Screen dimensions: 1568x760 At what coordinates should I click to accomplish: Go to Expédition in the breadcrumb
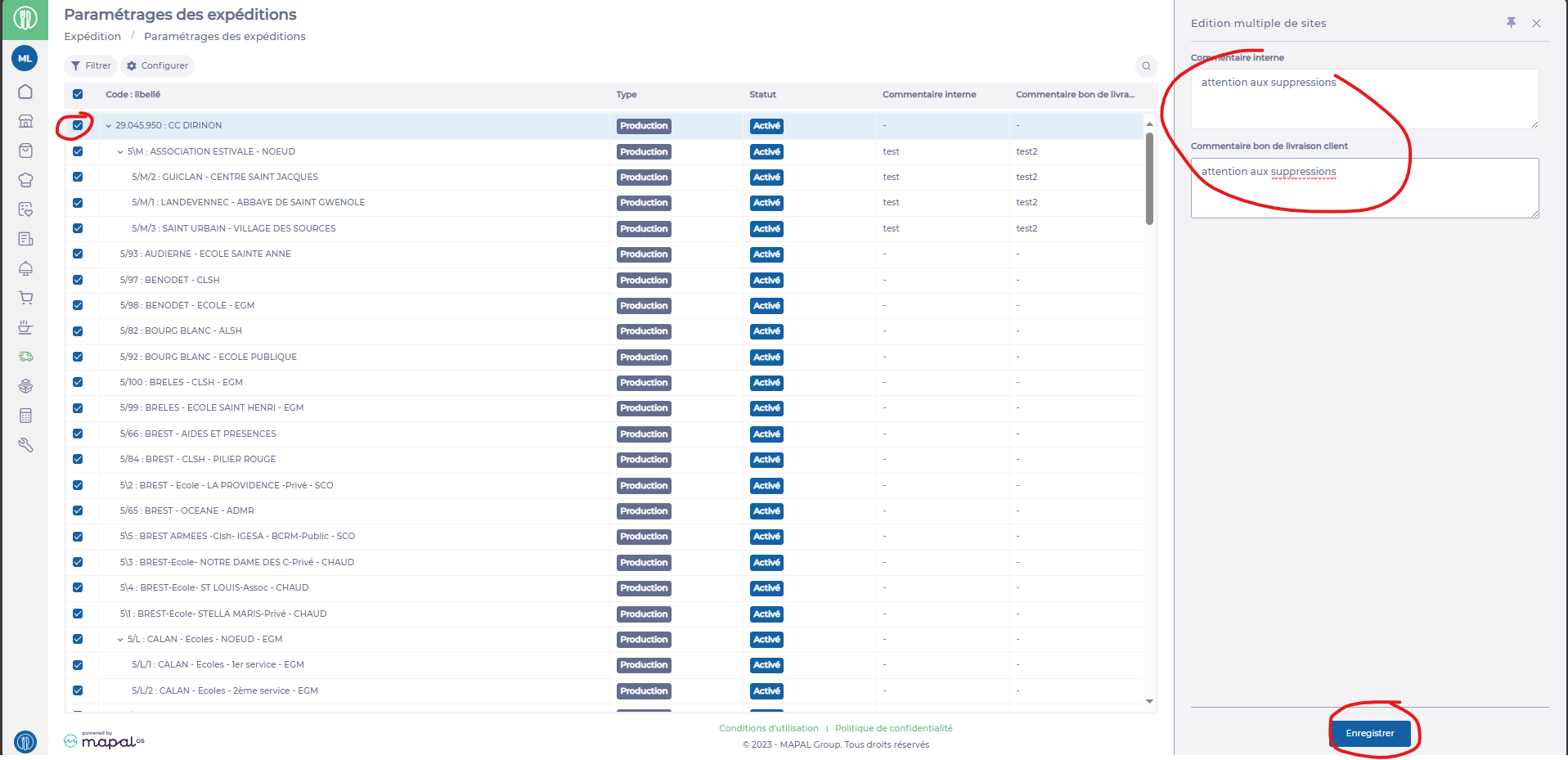92,36
